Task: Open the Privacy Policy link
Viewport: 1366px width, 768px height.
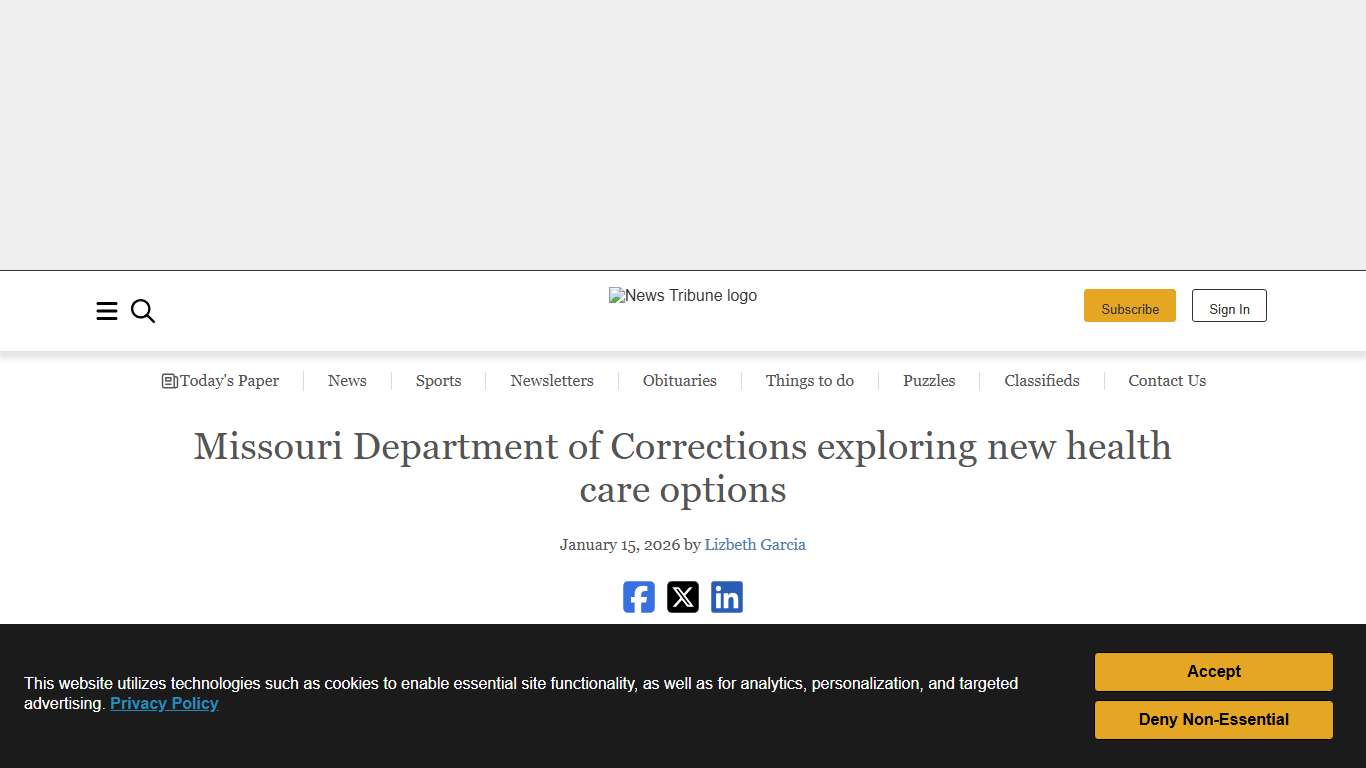Action: pos(164,703)
